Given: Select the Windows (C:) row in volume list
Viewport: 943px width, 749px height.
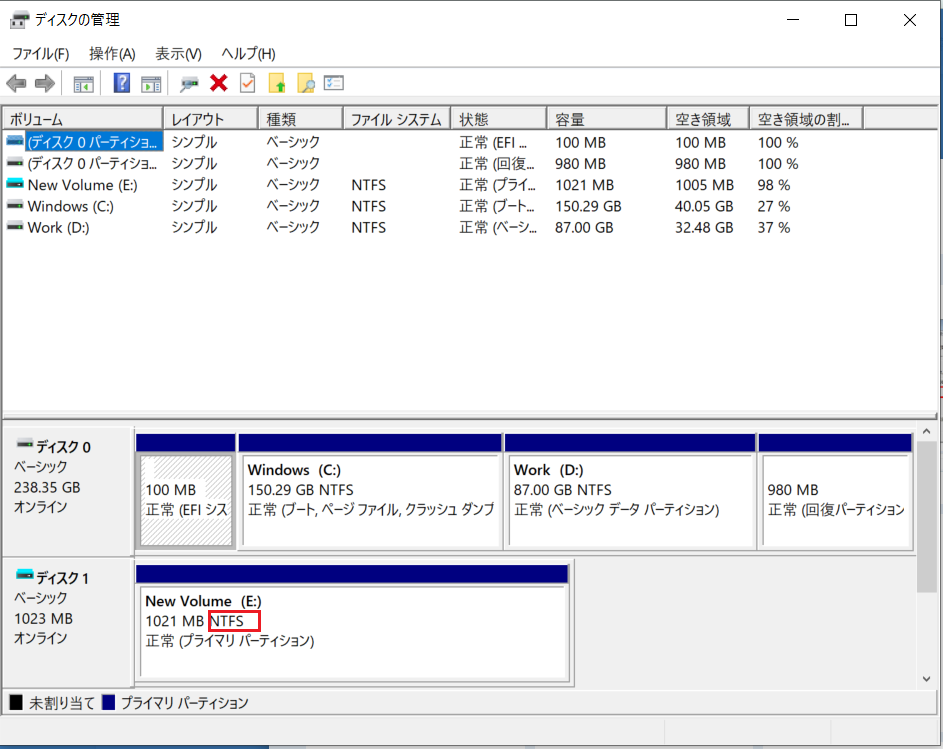Looking at the screenshot, I should [x=70, y=206].
